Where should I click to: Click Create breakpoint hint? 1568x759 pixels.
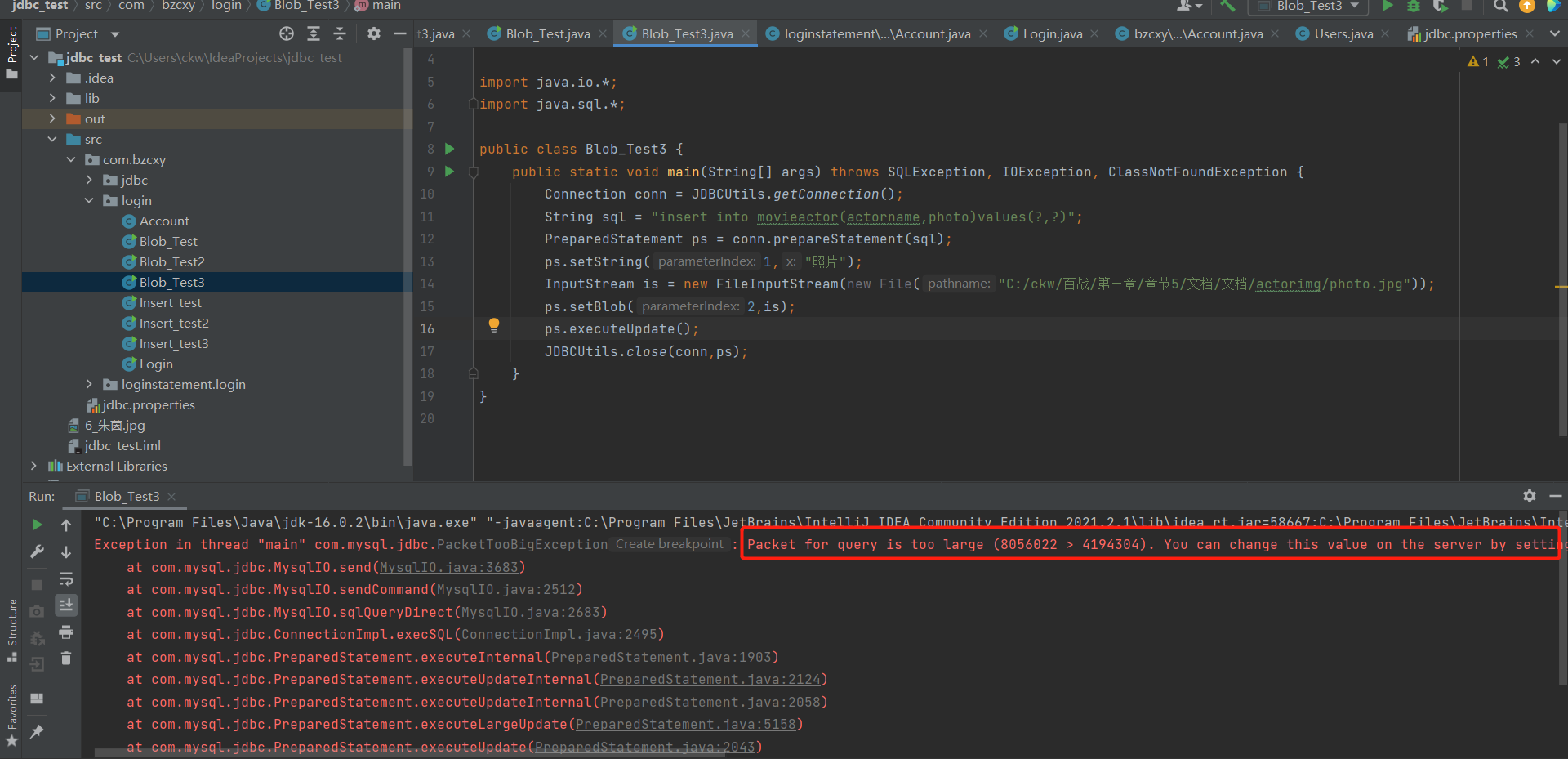670,544
